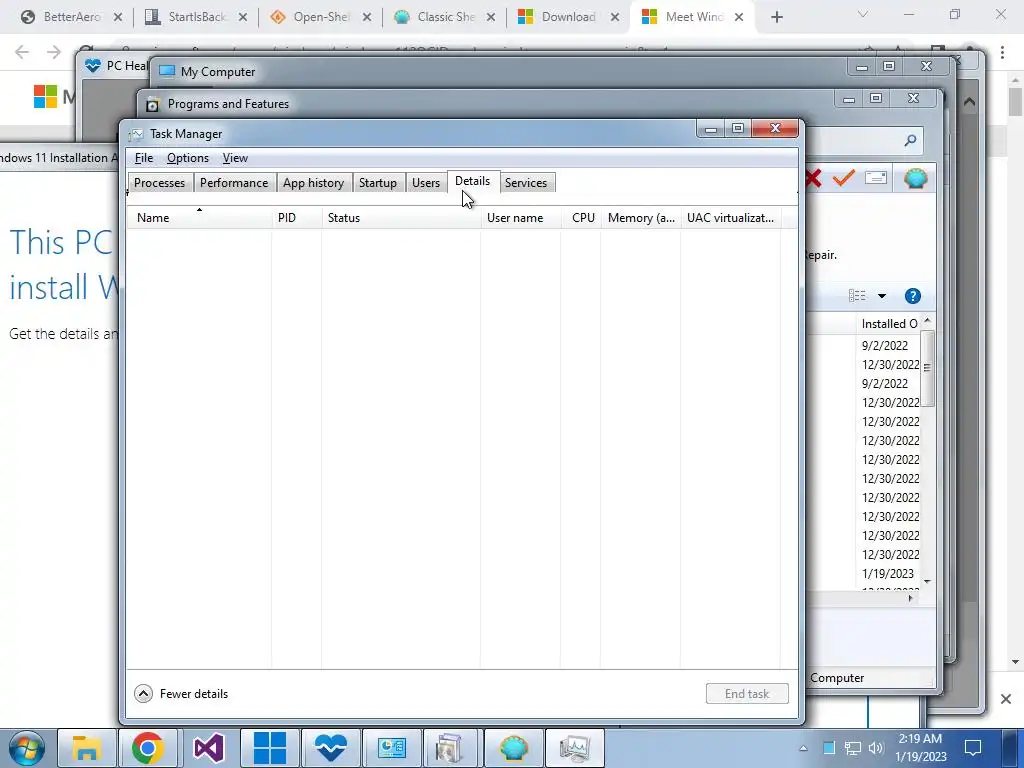Viewport: 1024px width, 768px height.
Task: Open Chrome's three-dot menu
Action: click(1002, 52)
